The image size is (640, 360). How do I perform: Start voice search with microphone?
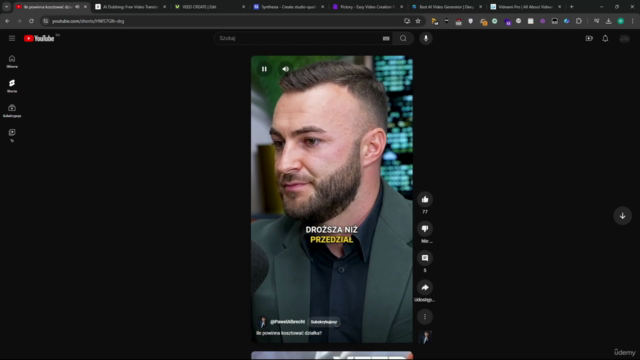(x=426, y=38)
